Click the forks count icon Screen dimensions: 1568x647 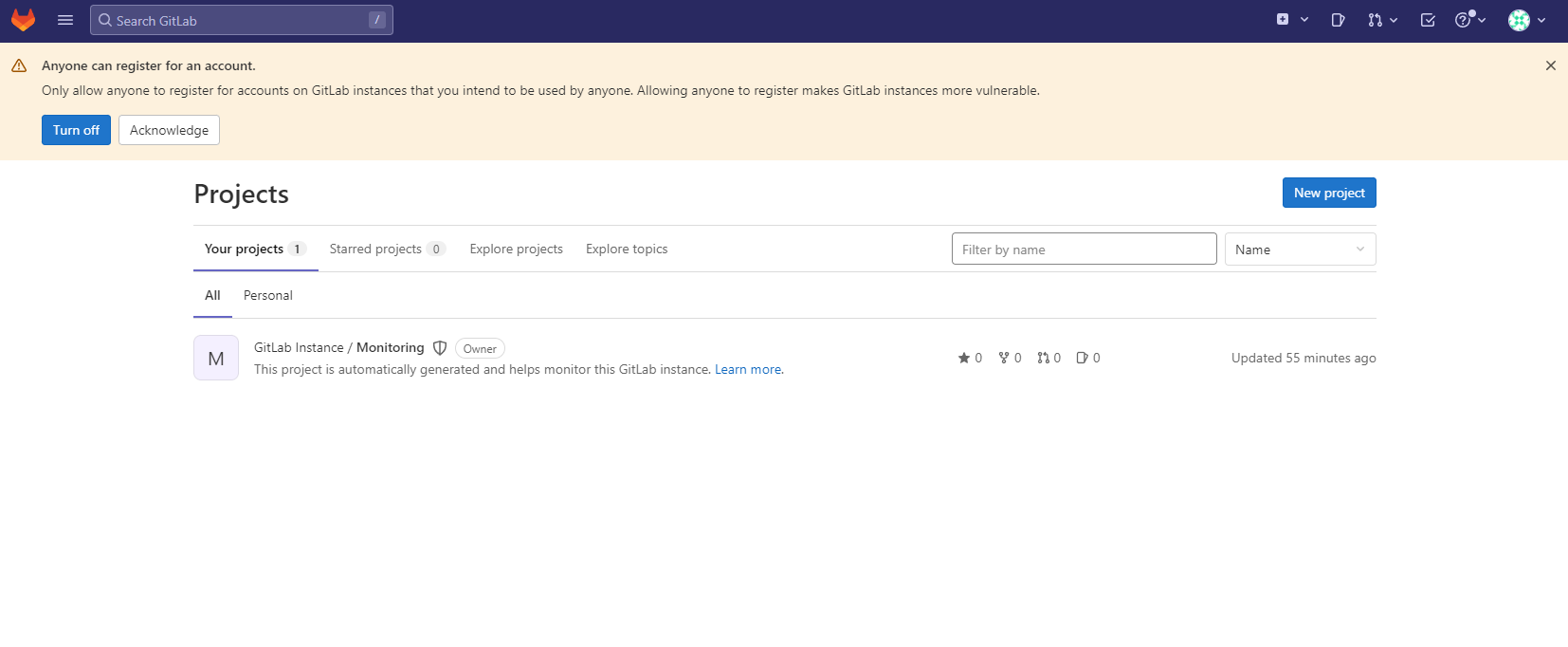[x=1004, y=358]
